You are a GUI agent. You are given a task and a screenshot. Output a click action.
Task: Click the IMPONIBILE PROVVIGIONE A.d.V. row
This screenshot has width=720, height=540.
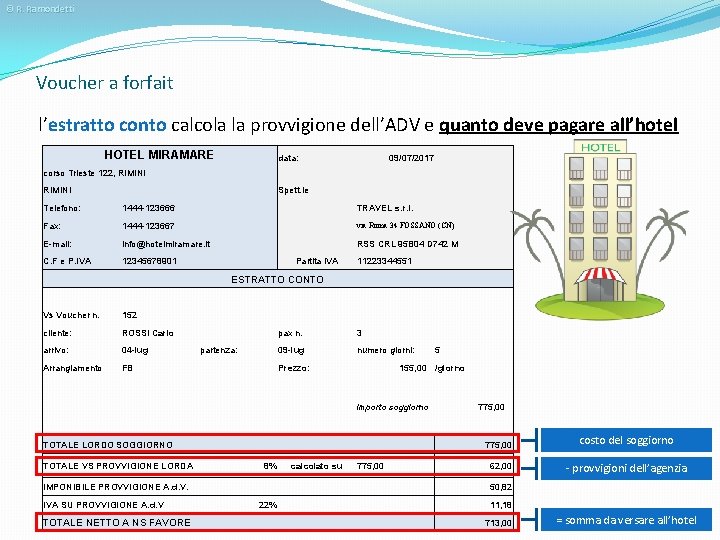[x=277, y=487]
